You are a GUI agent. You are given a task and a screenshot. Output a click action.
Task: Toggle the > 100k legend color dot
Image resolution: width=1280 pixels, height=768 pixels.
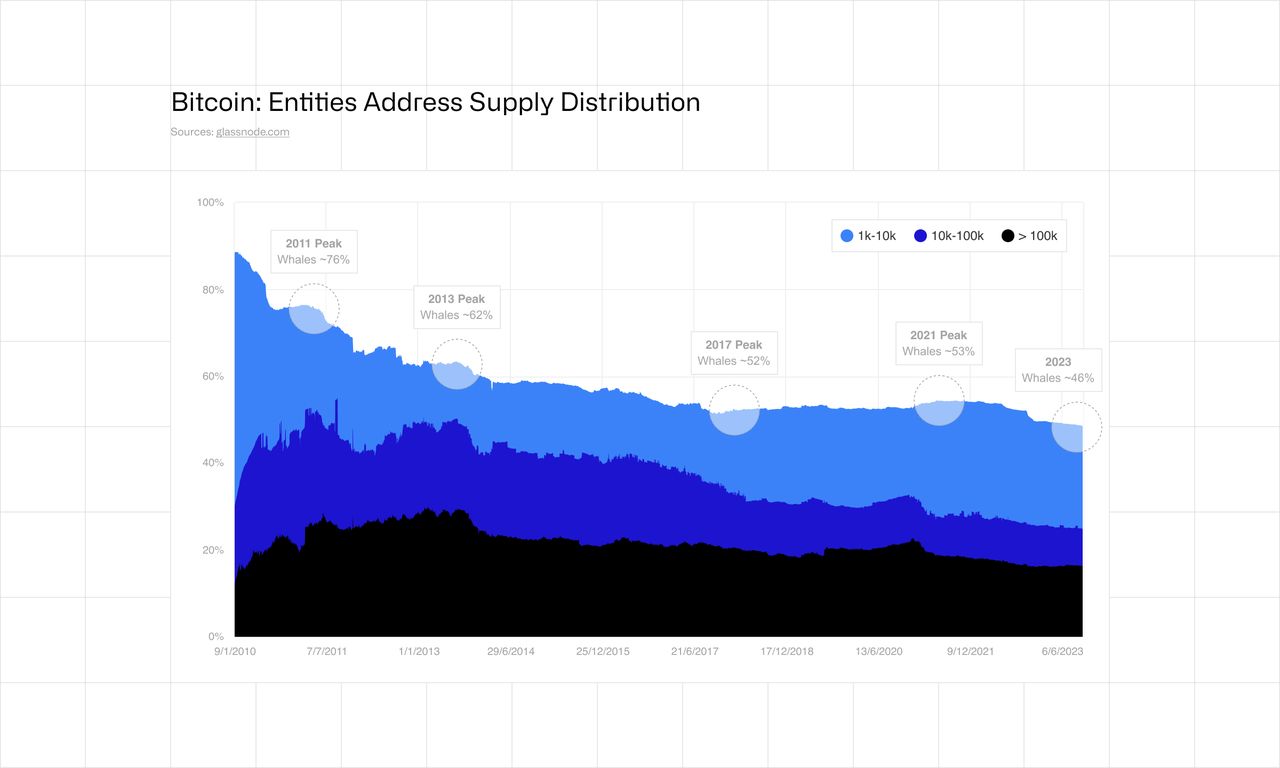coord(1008,236)
